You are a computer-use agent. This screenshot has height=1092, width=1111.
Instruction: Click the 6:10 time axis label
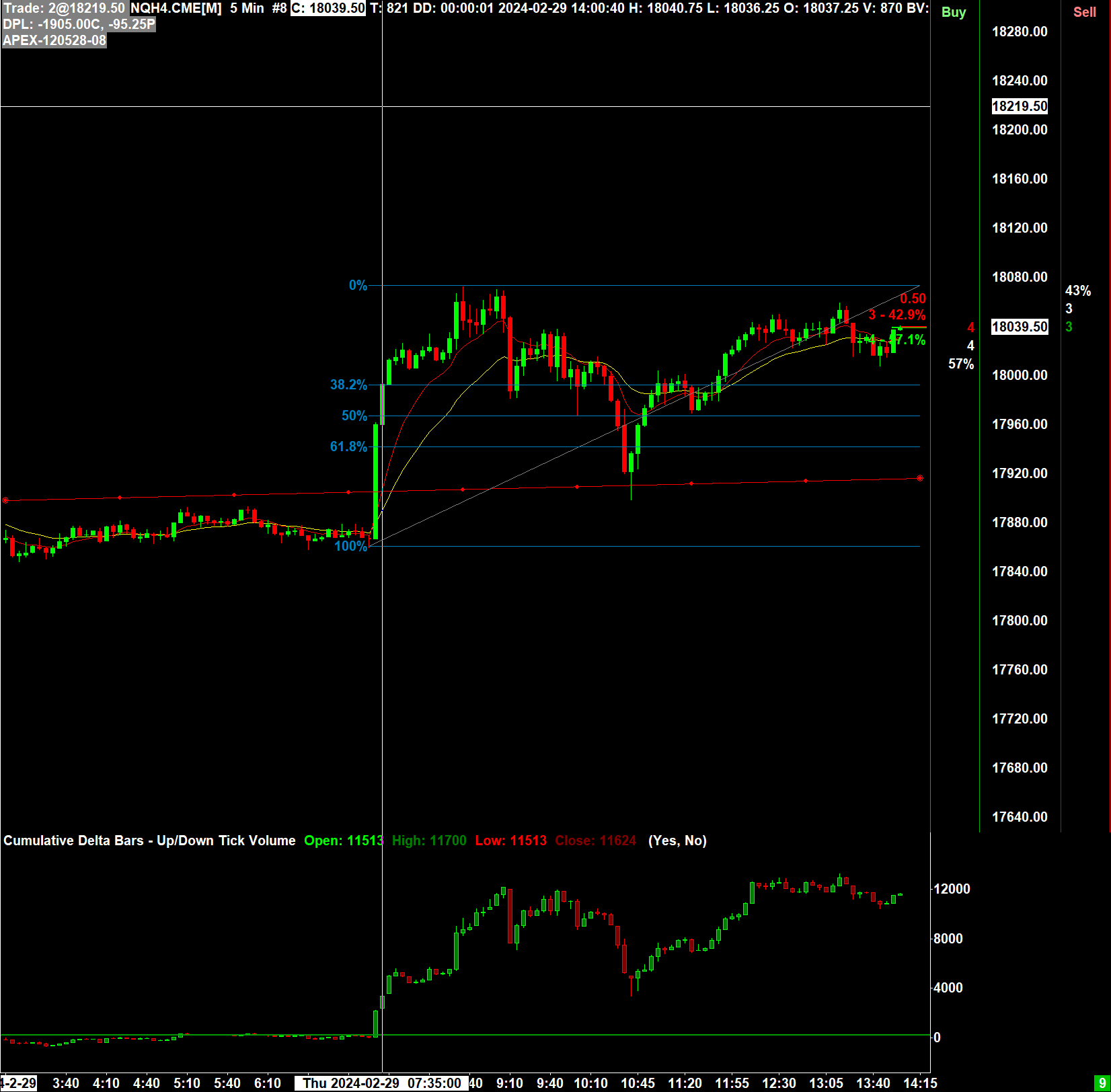pos(268,1083)
